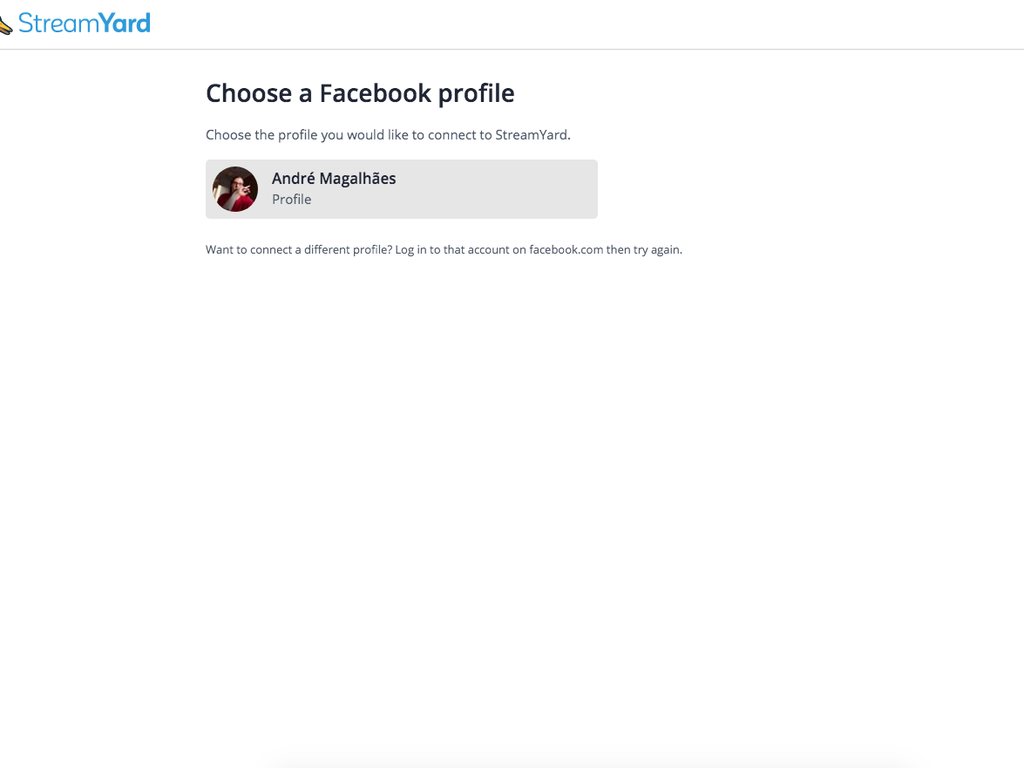The width and height of the screenshot is (1024, 768).
Task: Open StreamYard home via the wordmark
Action: click(84, 24)
